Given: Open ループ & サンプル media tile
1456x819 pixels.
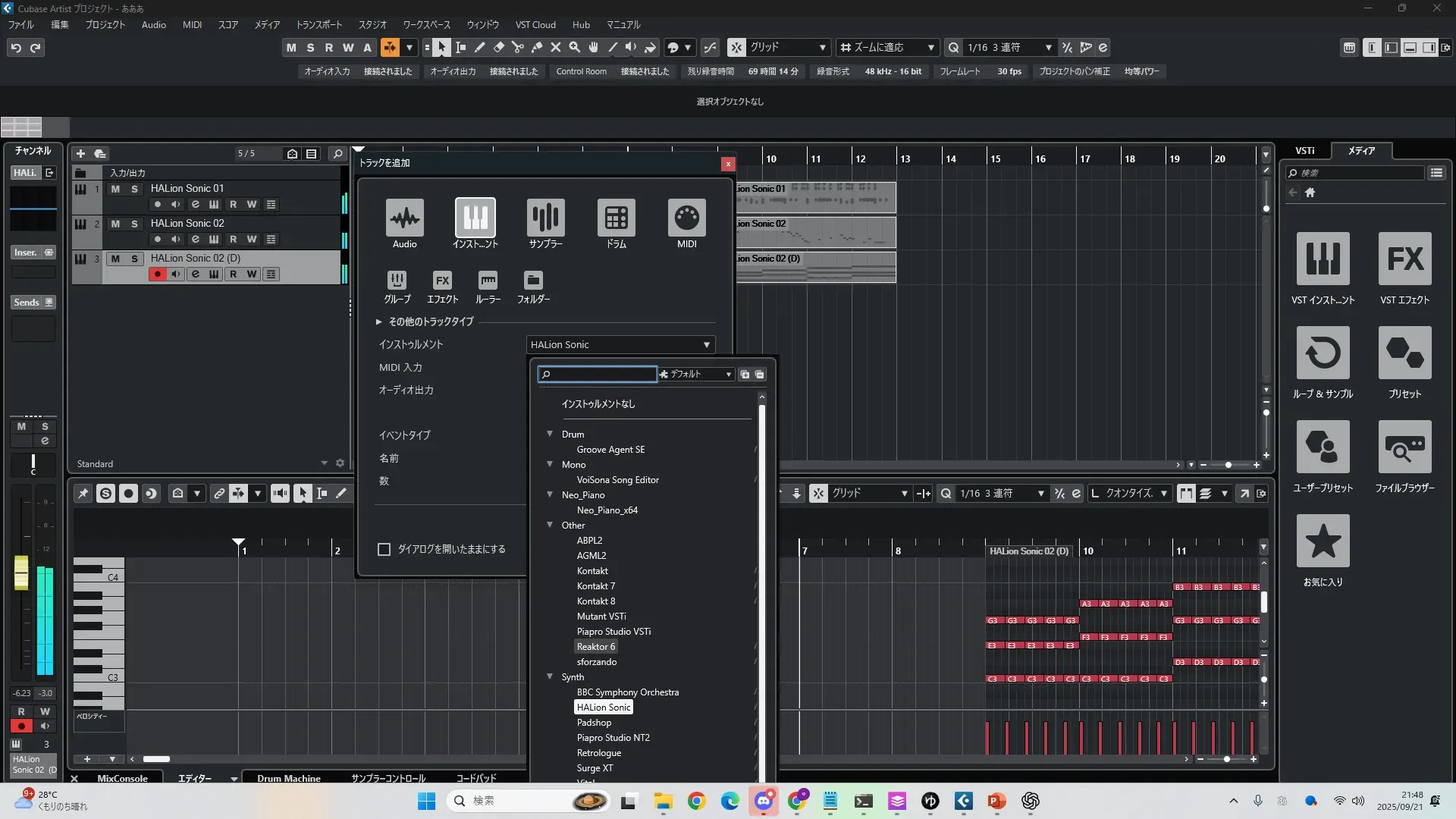Looking at the screenshot, I should (1323, 353).
